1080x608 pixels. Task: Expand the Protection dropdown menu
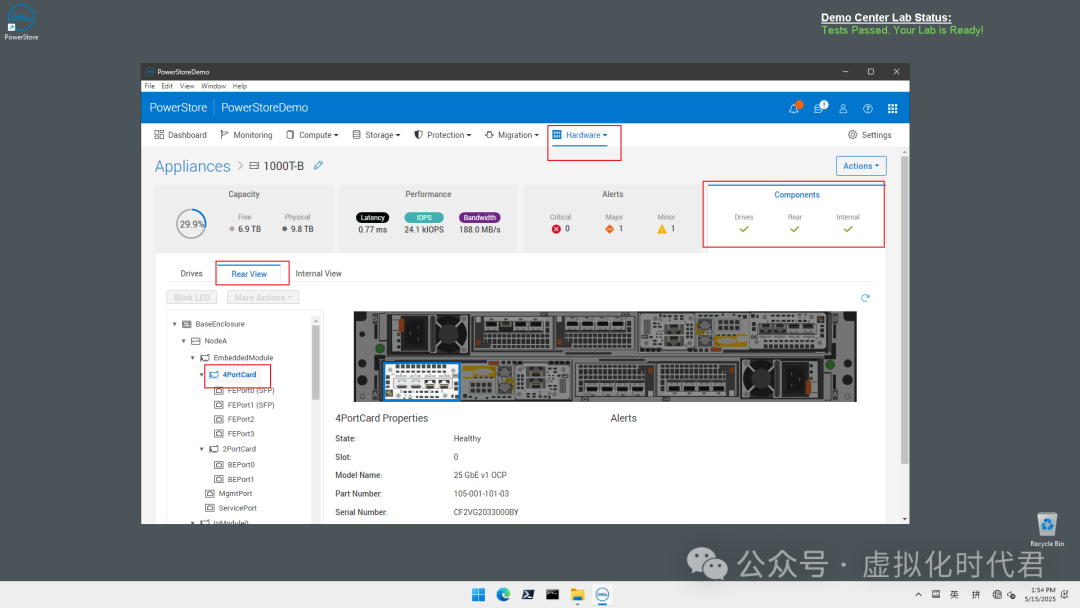[x=443, y=135]
